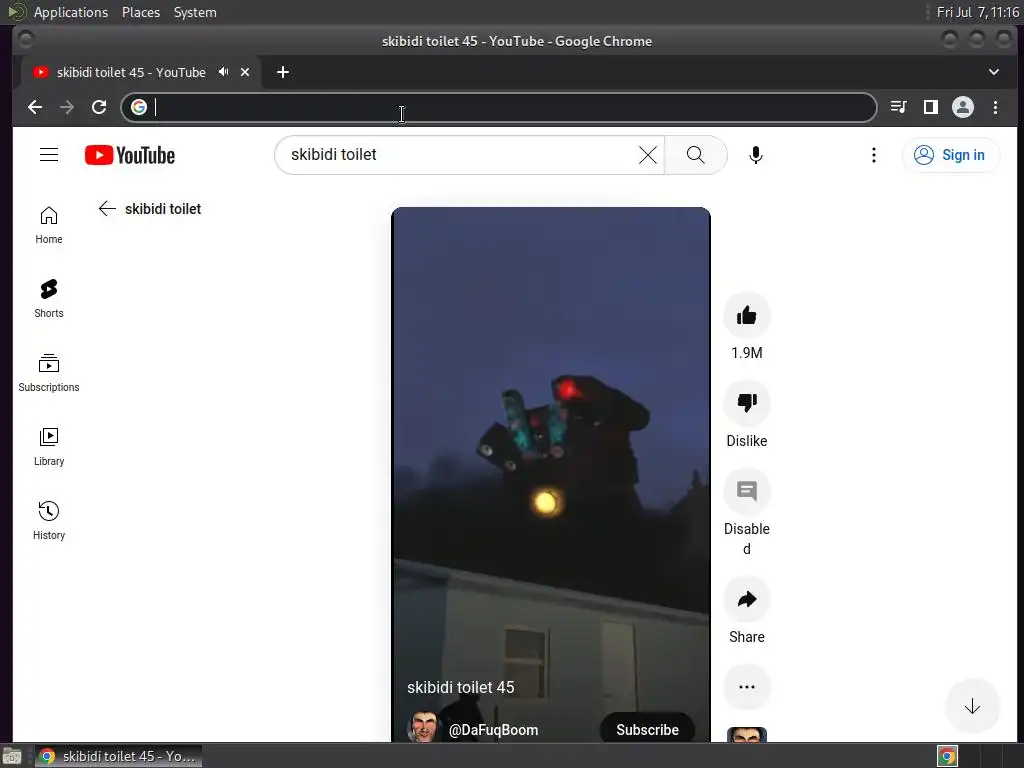Expand the tab search dropdown chevron

993,72
